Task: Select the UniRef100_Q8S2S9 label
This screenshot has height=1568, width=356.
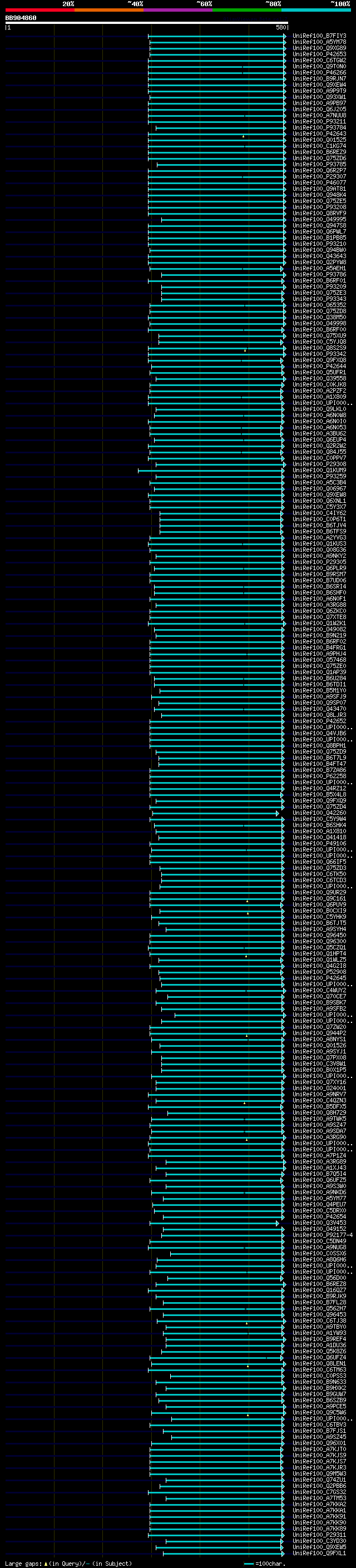Action: click(319, 348)
